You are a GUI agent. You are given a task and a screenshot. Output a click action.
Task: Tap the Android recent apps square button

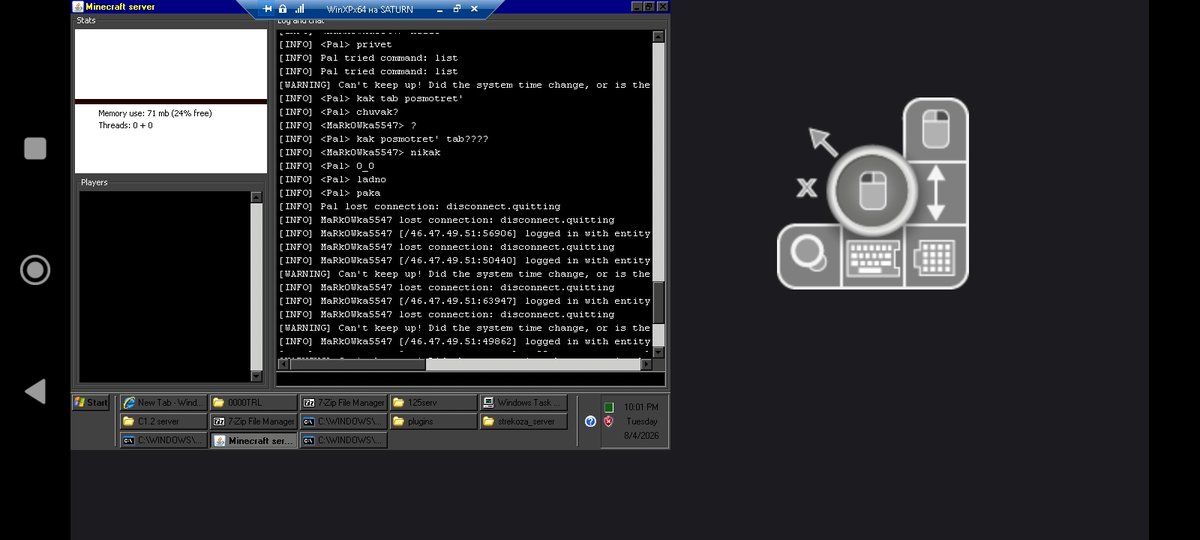35,148
